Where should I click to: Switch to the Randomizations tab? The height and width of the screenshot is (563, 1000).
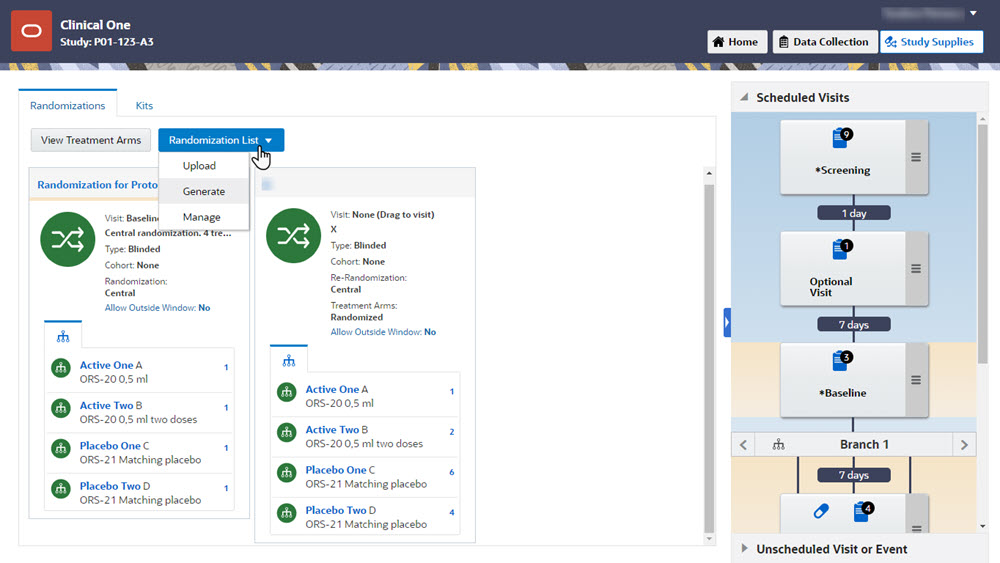click(x=68, y=105)
